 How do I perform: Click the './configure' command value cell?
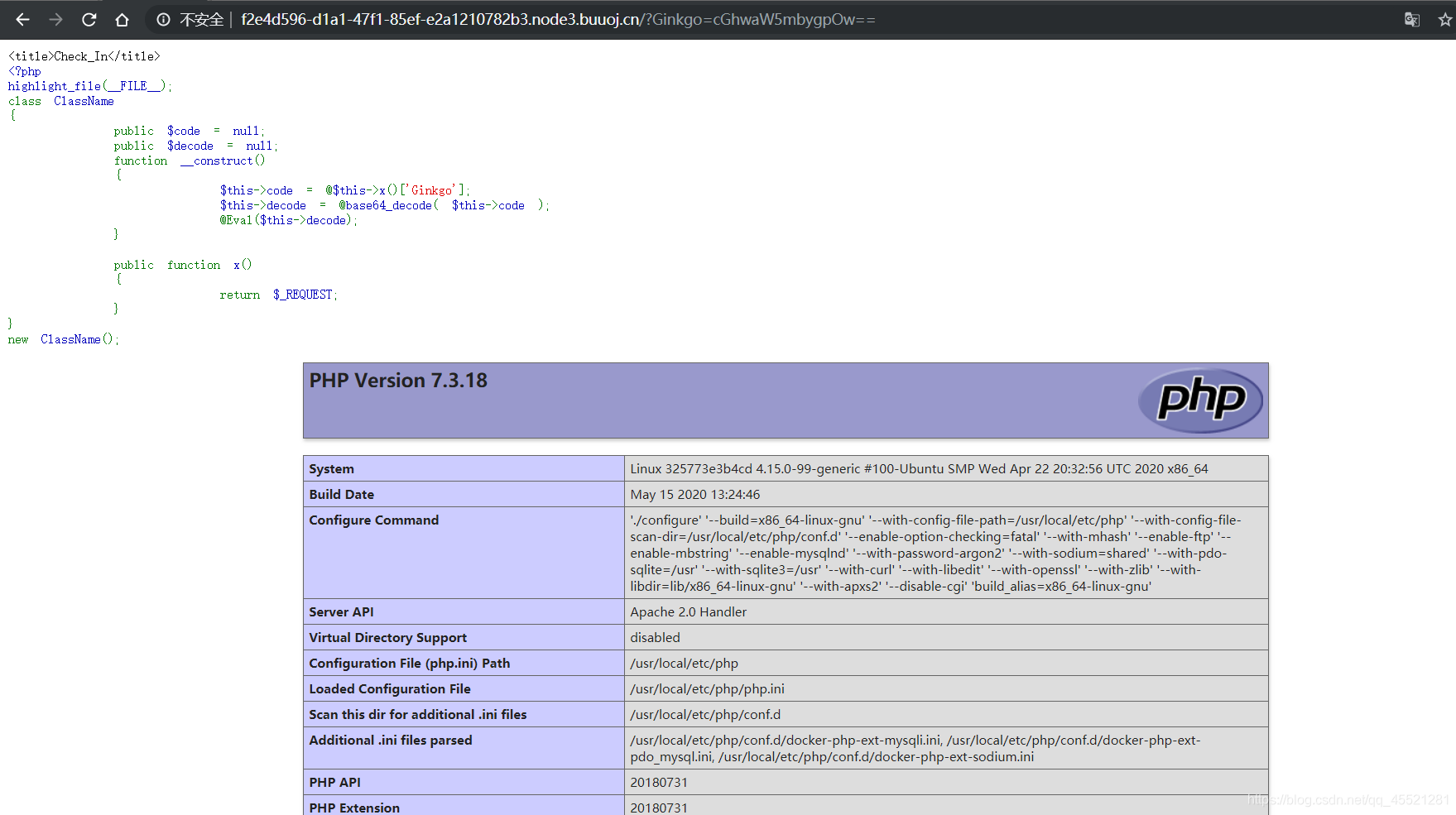(x=946, y=553)
